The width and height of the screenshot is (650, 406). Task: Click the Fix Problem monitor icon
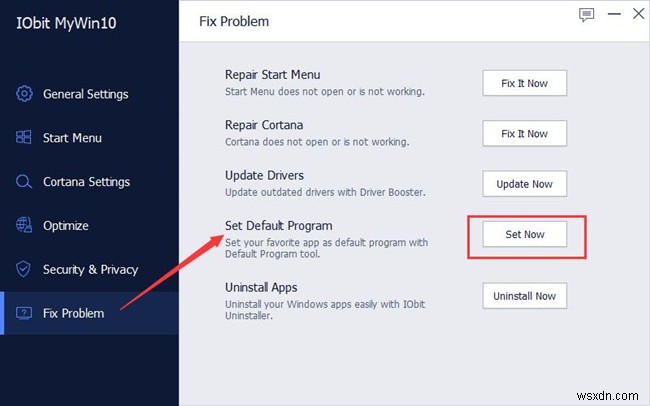click(x=24, y=313)
